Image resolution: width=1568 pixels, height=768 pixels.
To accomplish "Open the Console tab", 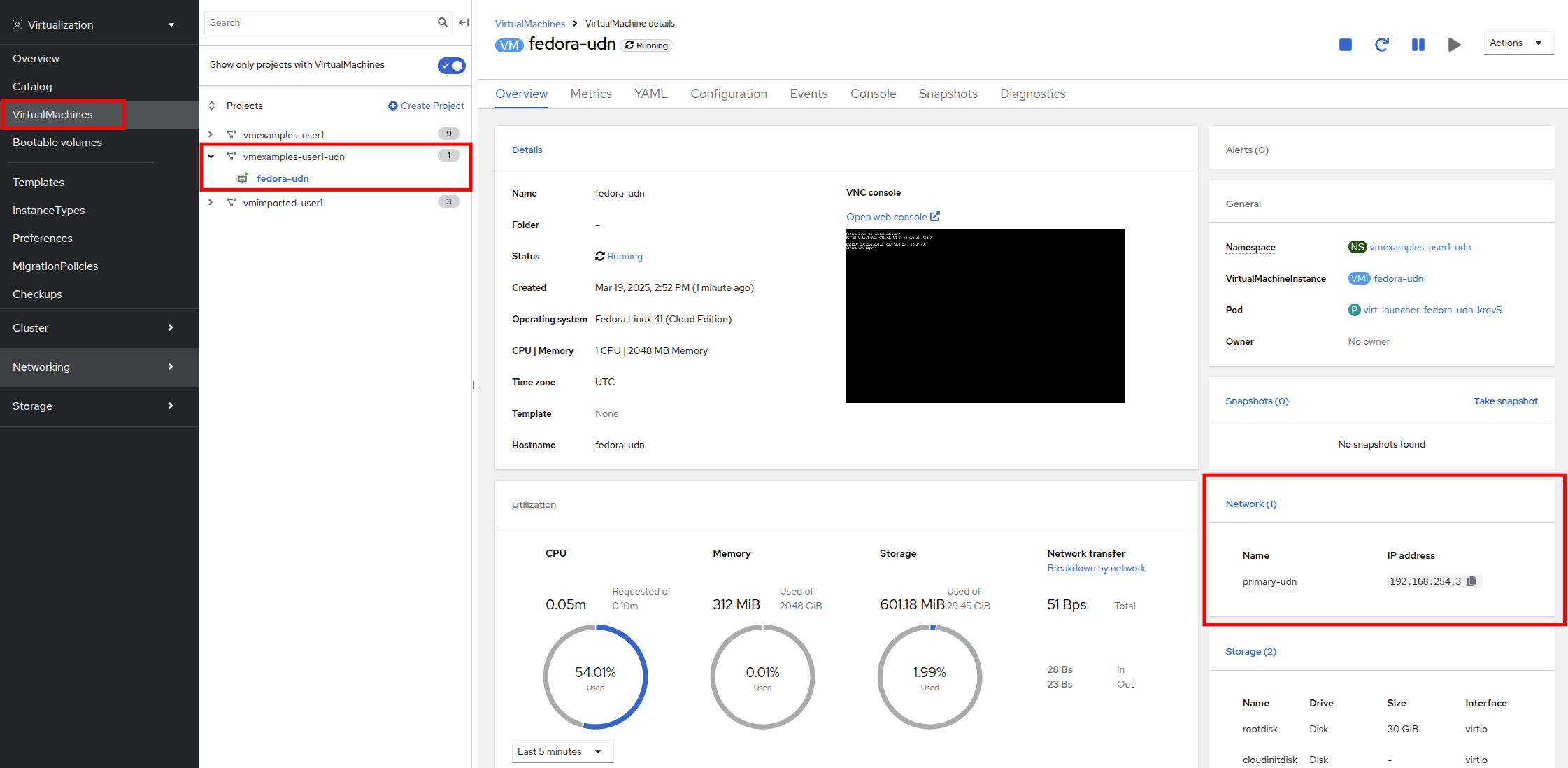I will click(x=873, y=94).
